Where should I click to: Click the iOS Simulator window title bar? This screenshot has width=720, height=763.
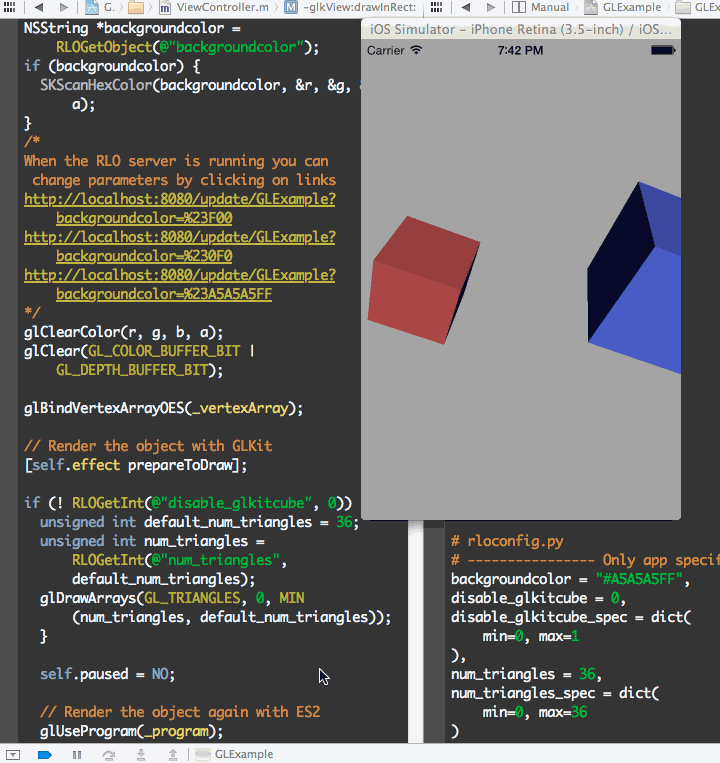521,29
